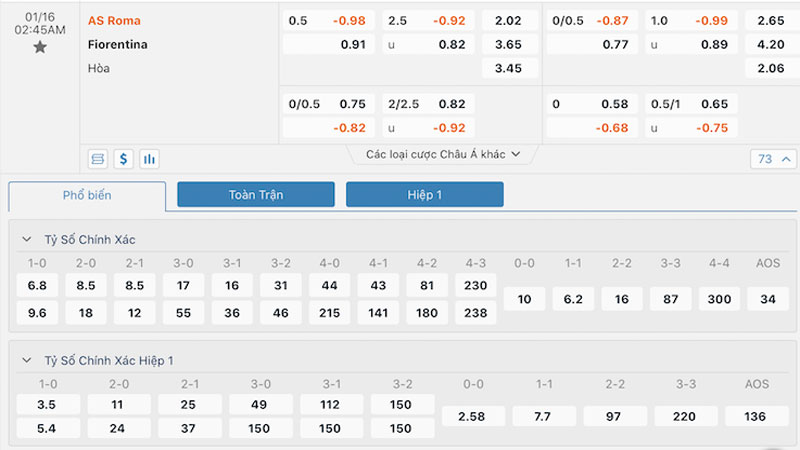Select the 0-0 full-time odds 10
Image resolution: width=800 pixels, height=450 pixels.
click(524, 298)
